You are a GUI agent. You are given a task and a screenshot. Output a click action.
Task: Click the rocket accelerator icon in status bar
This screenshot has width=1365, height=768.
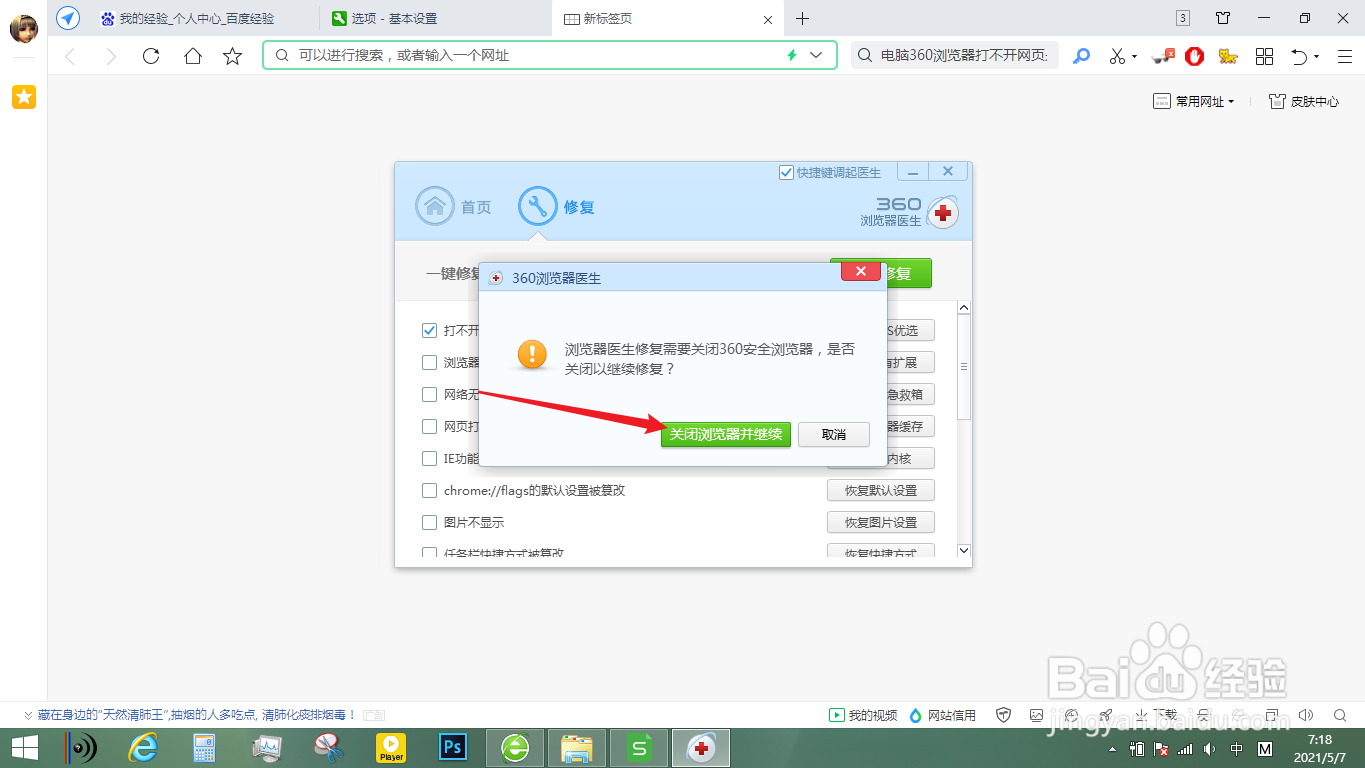click(x=1106, y=715)
